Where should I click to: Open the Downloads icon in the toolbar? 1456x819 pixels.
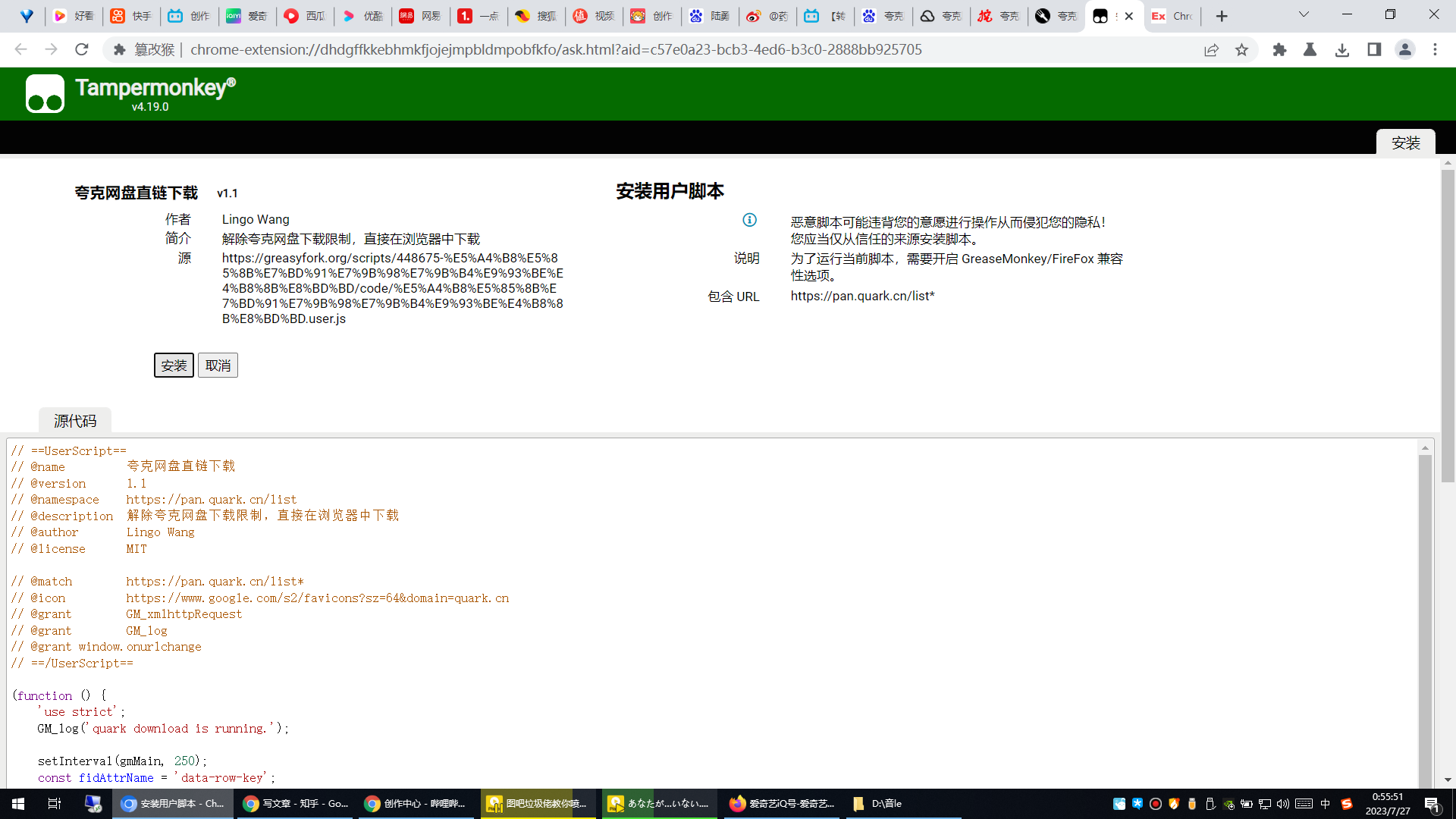pyautogui.click(x=1343, y=49)
